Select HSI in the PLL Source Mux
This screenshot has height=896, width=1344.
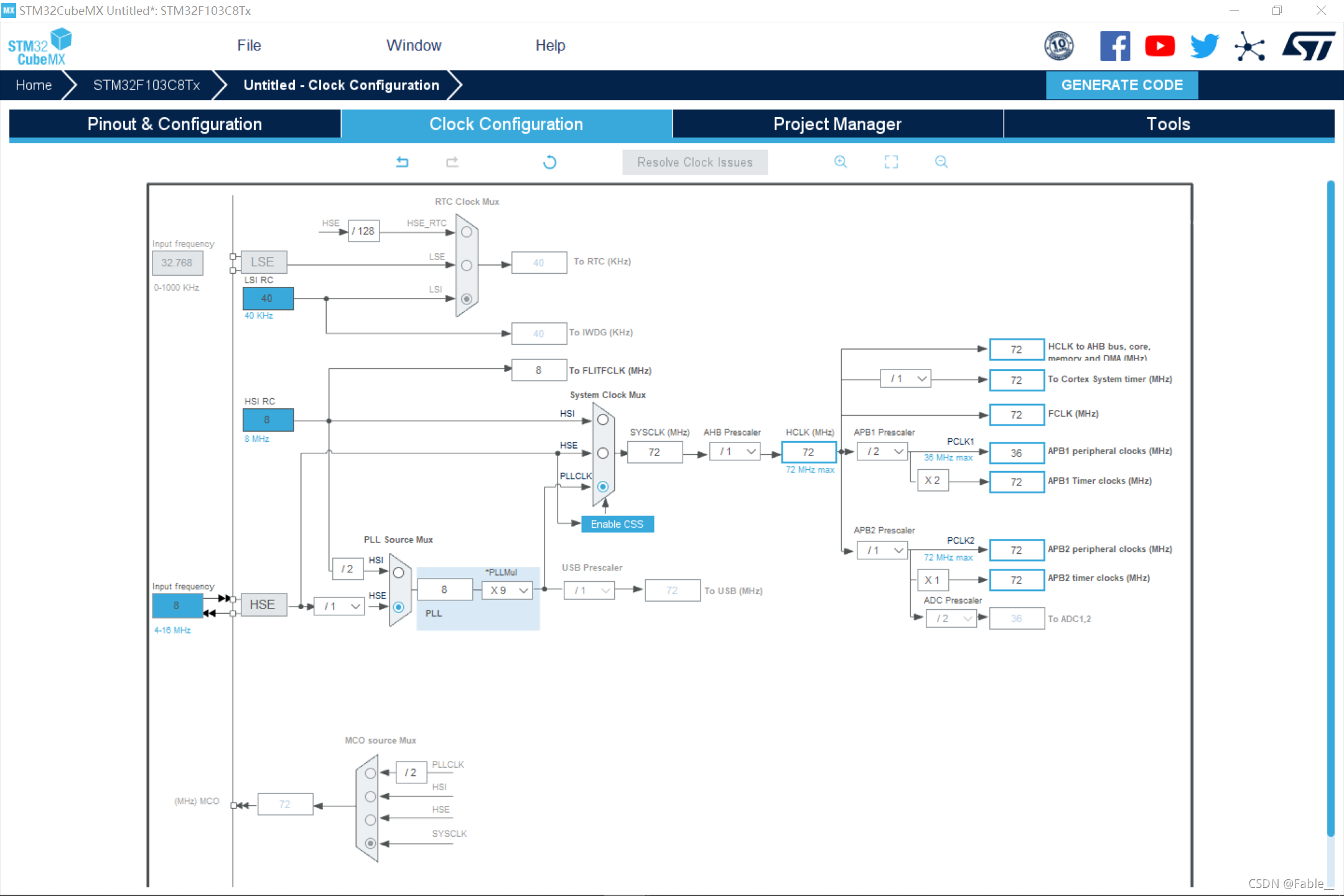click(399, 572)
